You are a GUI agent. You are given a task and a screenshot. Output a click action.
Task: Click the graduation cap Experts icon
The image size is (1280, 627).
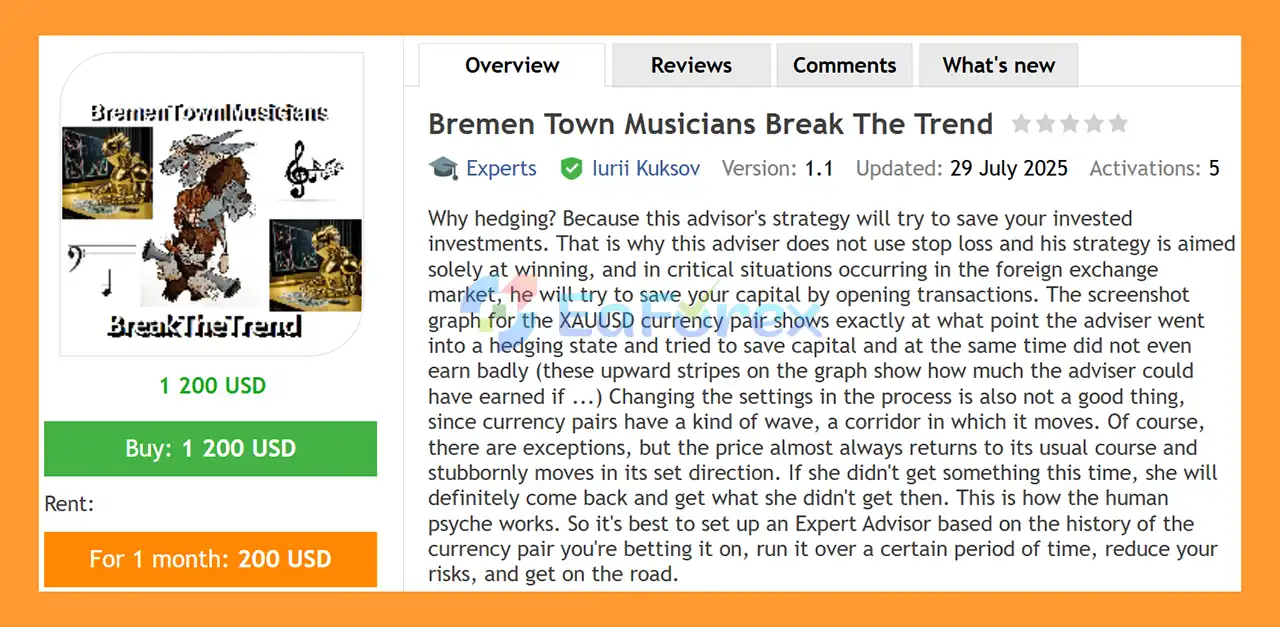443,168
